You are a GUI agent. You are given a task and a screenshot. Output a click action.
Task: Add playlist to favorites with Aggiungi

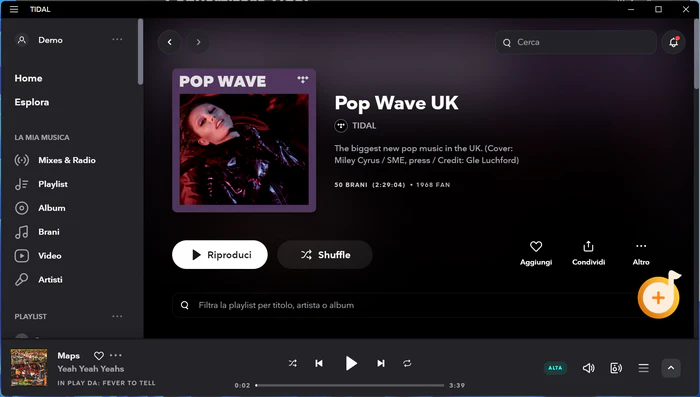coord(536,253)
